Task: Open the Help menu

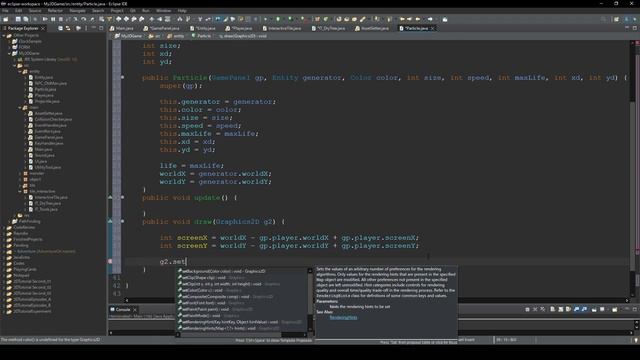Action: coord(182,11)
